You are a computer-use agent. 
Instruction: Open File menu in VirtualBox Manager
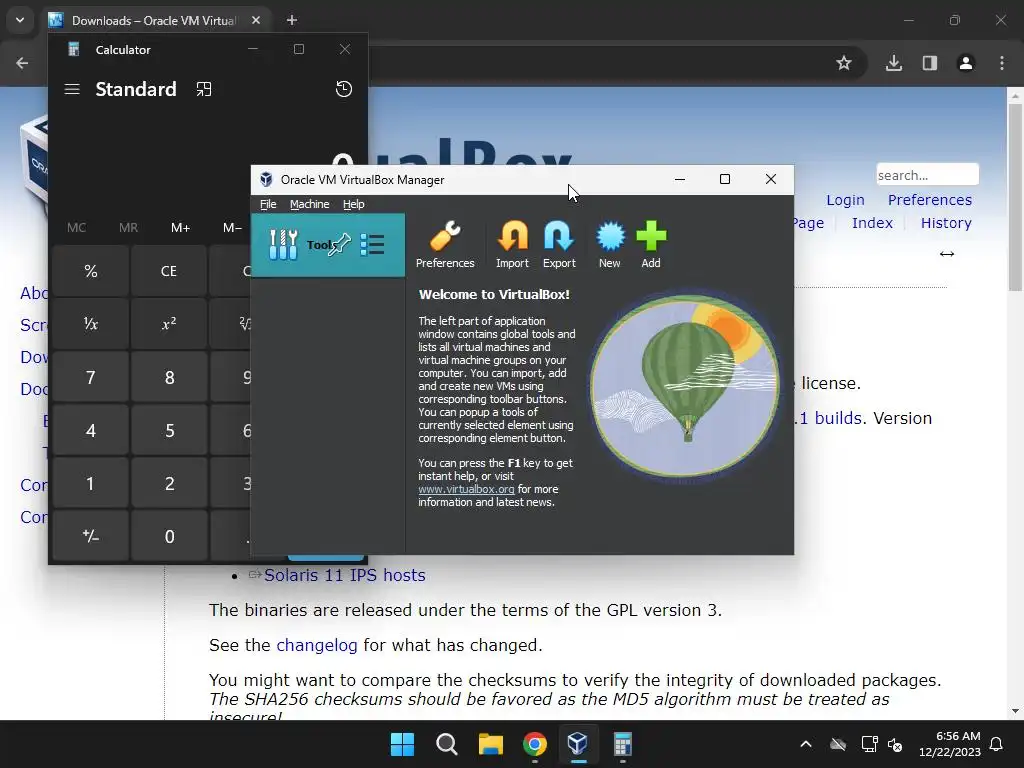click(268, 204)
